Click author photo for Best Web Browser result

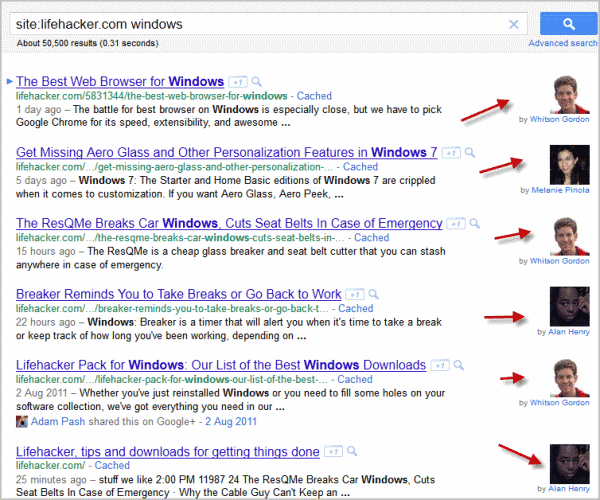point(570,94)
